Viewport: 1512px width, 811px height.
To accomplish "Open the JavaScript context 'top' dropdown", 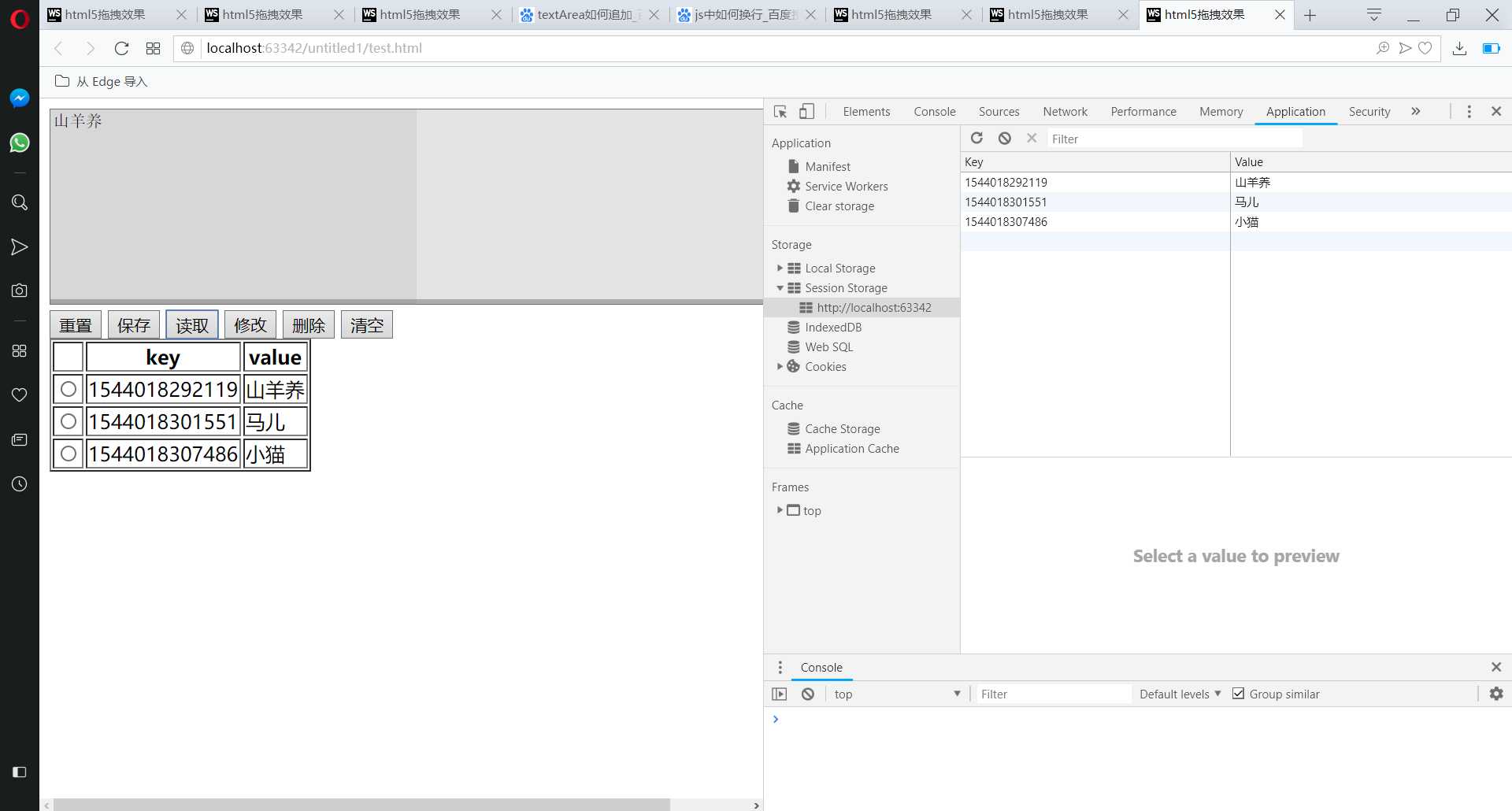I will pyautogui.click(x=898, y=694).
